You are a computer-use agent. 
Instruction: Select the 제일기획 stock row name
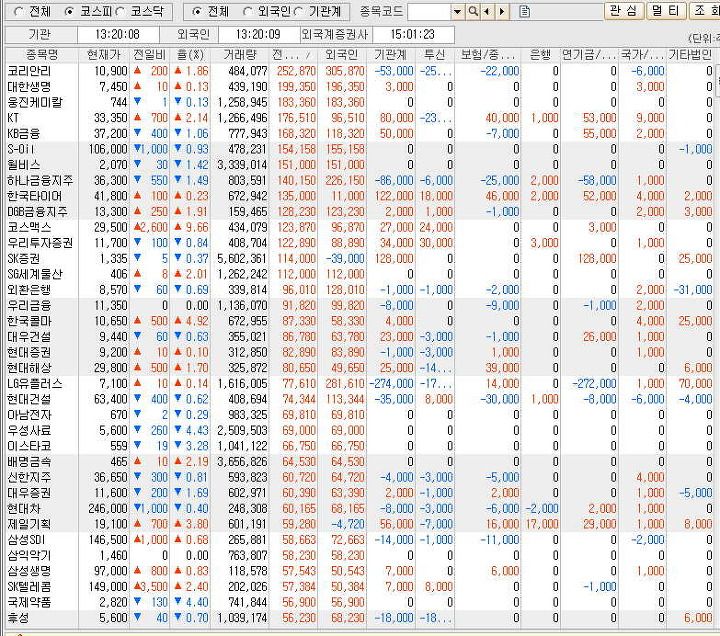coord(29,524)
